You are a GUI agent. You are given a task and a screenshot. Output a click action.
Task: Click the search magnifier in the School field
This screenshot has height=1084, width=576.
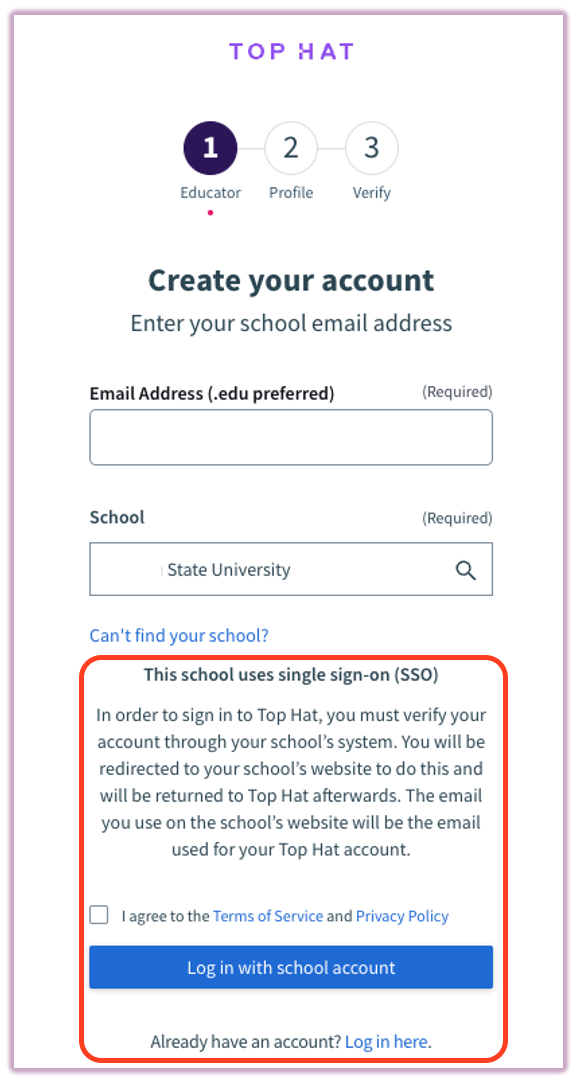[x=465, y=569]
